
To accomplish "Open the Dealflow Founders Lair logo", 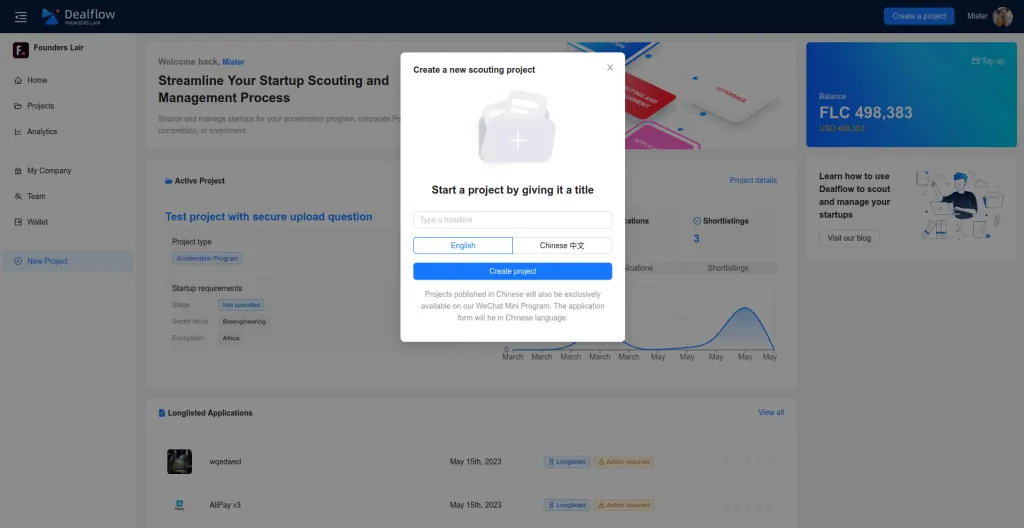I will click(x=78, y=16).
